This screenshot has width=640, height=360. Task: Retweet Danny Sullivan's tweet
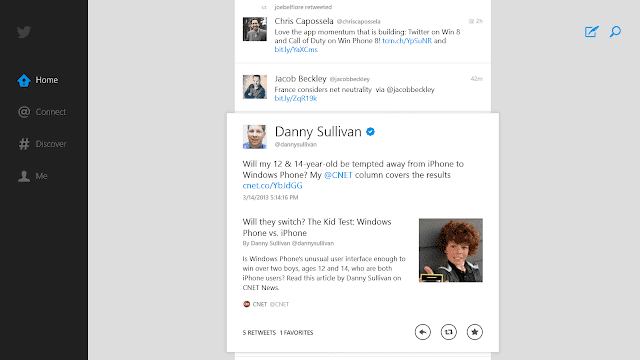click(449, 332)
